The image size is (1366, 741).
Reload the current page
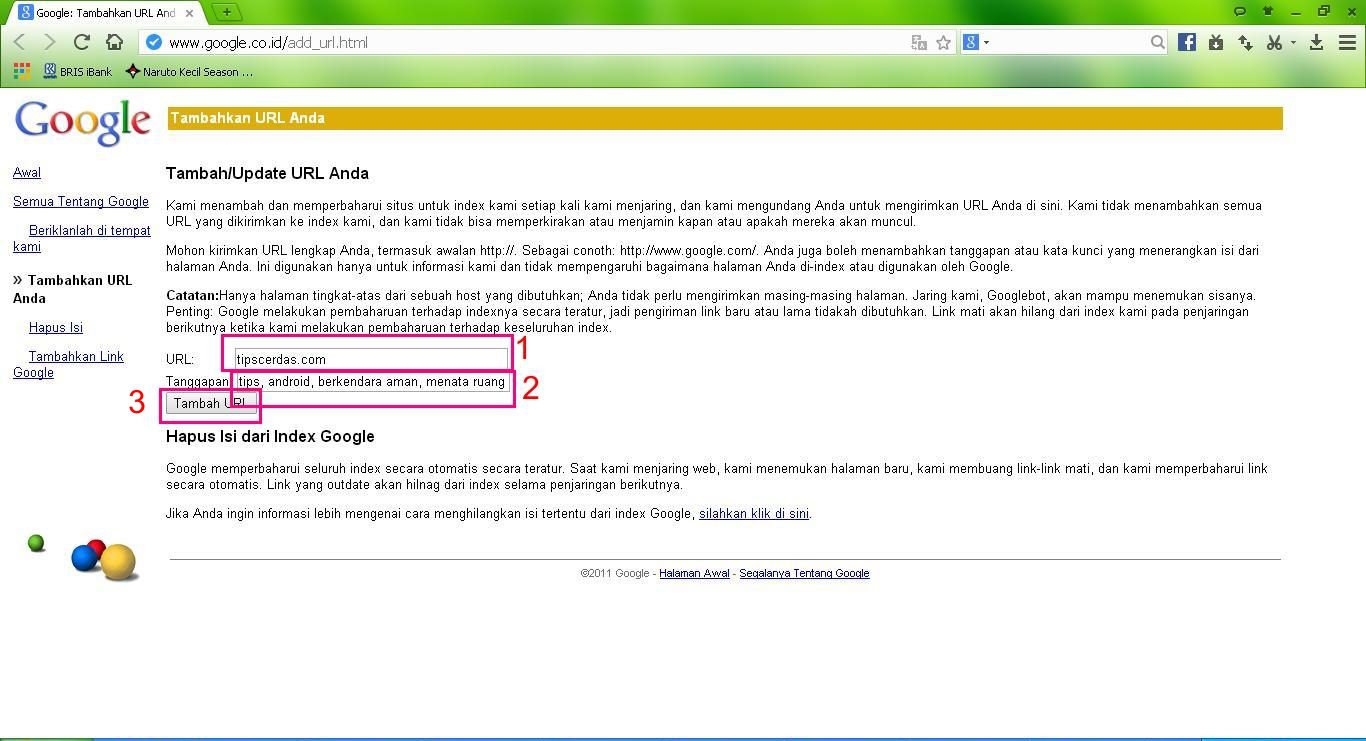coord(82,42)
